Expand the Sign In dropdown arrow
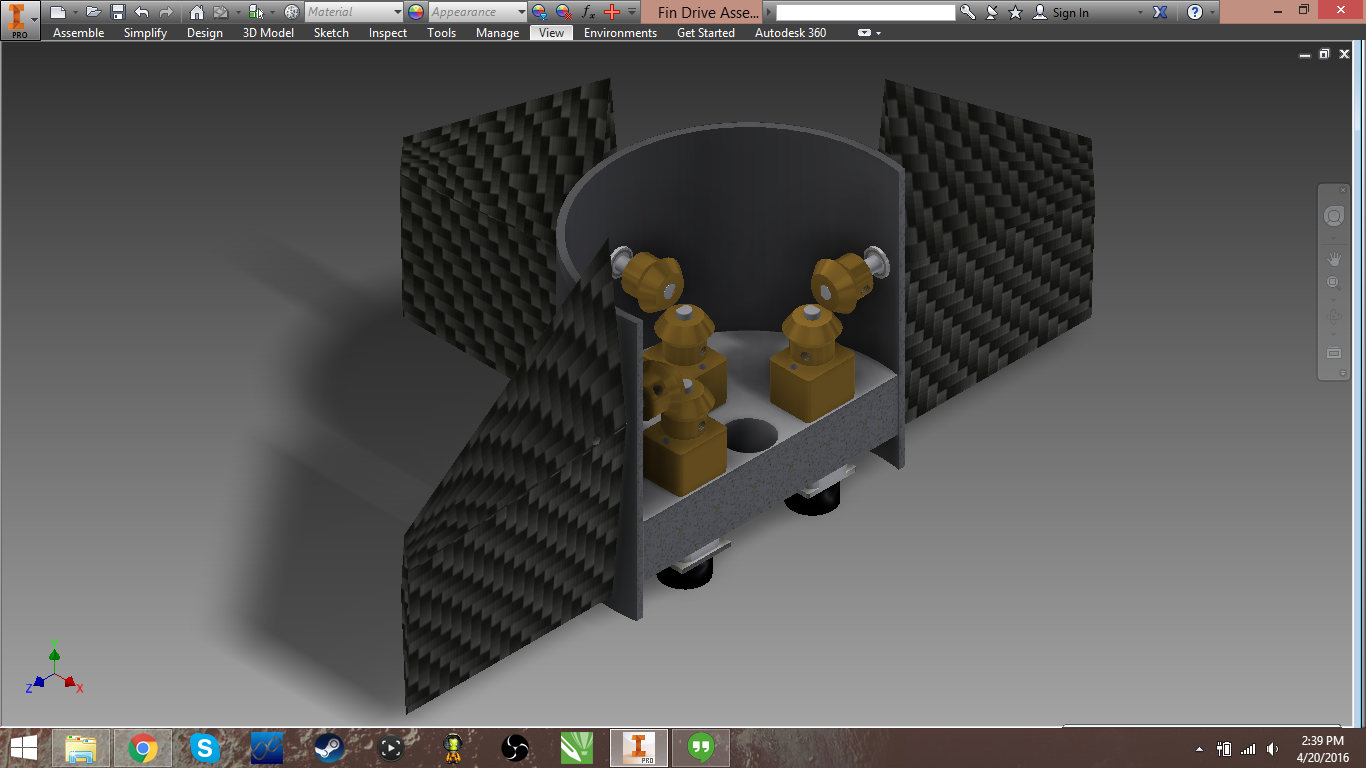1366x768 pixels. [1140, 12]
